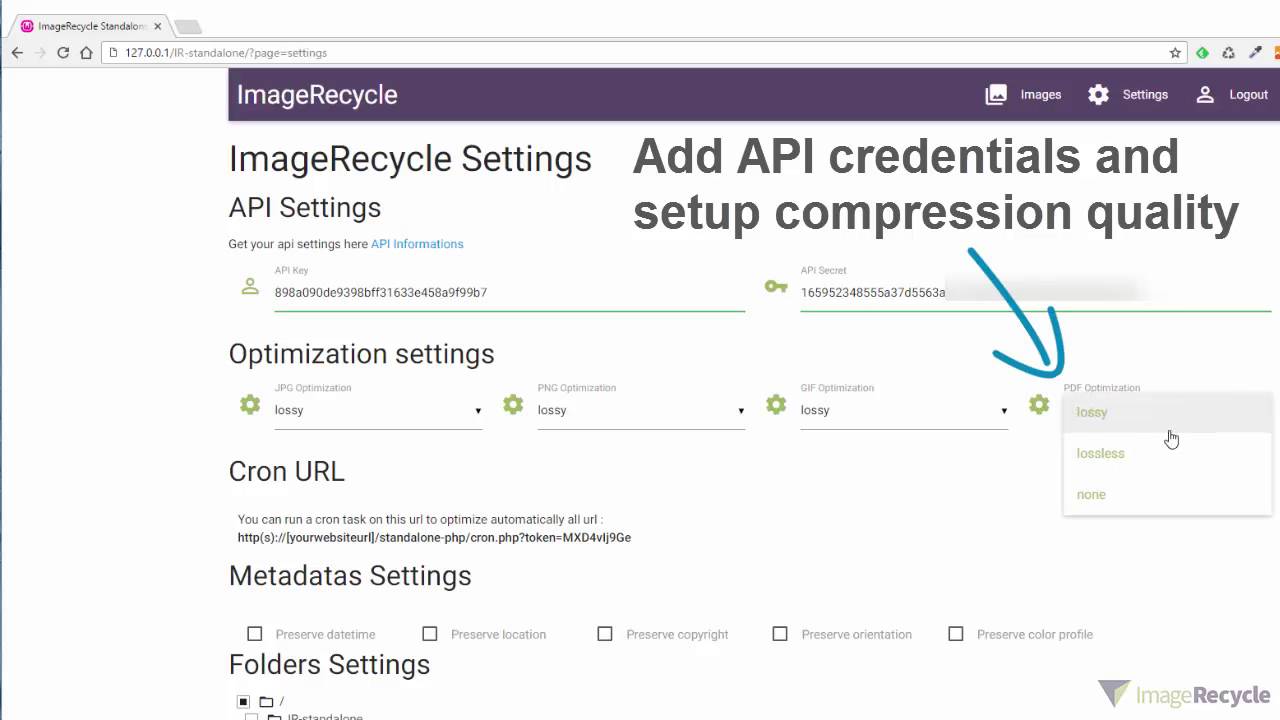Switch to the ImageRecycle Standalone browser tab
Viewport: 1280px width, 720px height.
click(x=88, y=26)
